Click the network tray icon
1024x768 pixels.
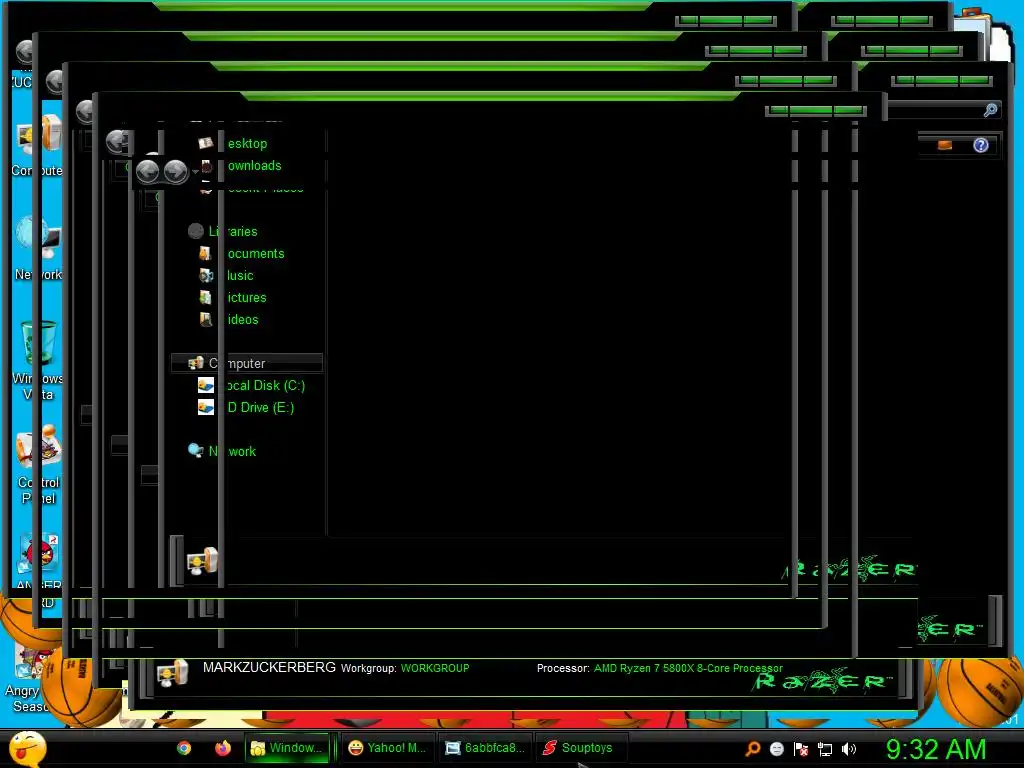pyautogui.click(x=825, y=749)
